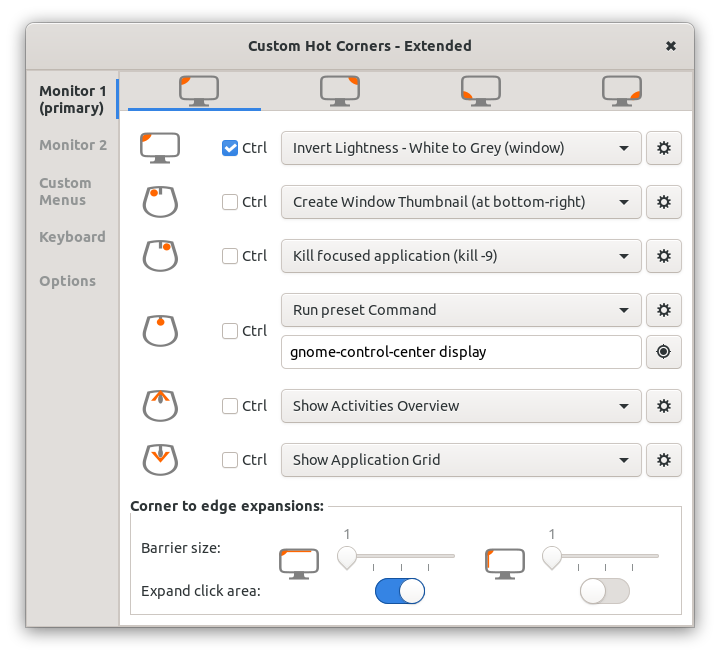Open the Invert Lightness action dropdown
The width and height of the screenshot is (720, 656).
pos(461,148)
